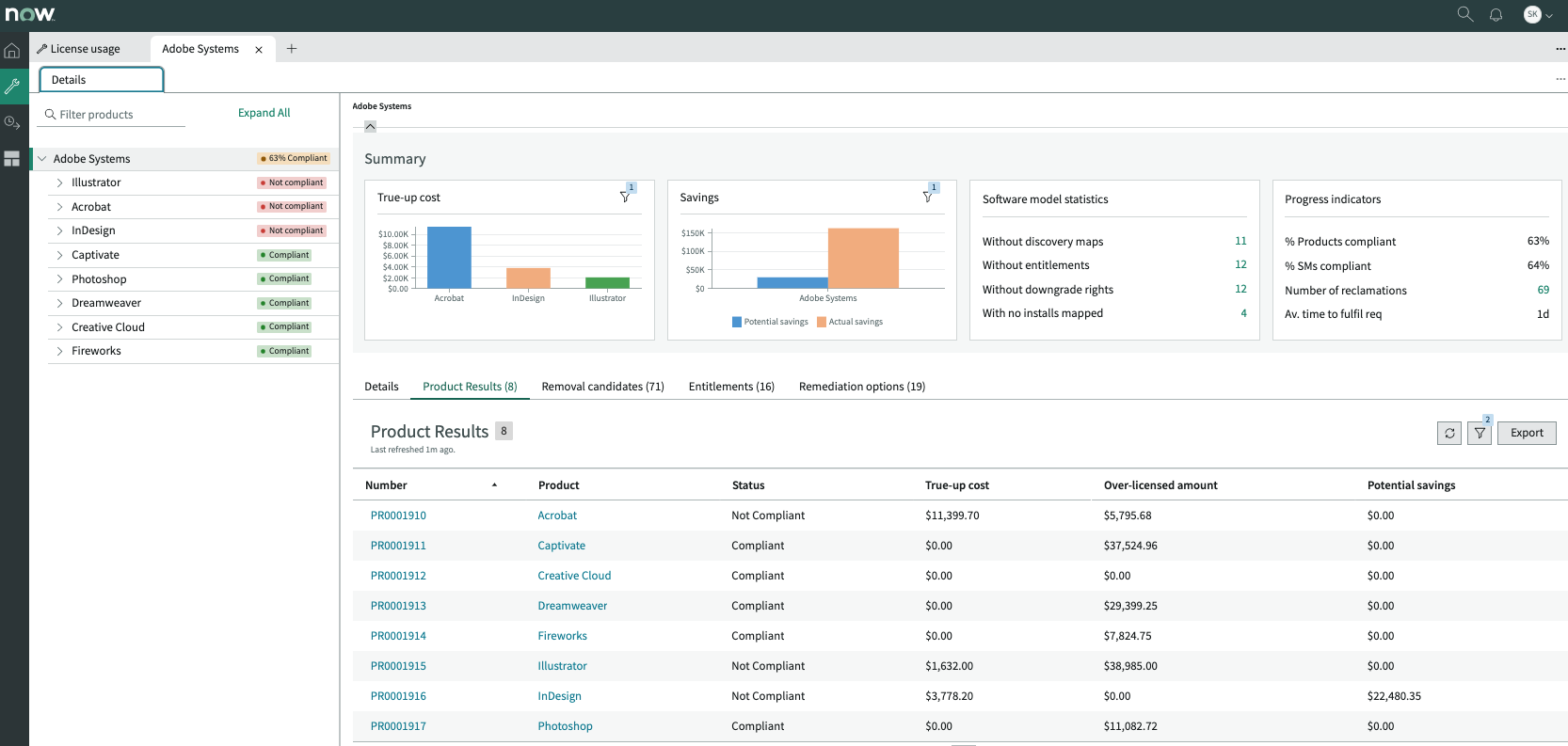Click magnifier icon in Filter products
The width and height of the screenshot is (1568, 746).
pyautogui.click(x=51, y=115)
